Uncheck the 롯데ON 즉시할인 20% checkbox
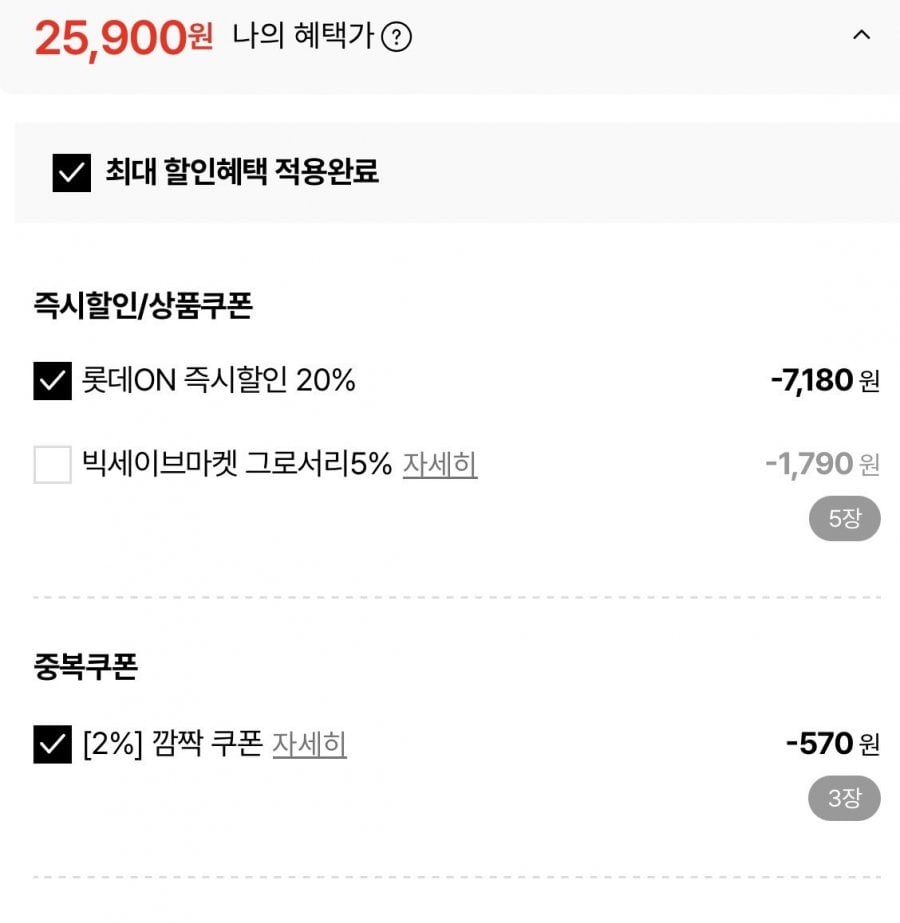The height and width of the screenshot is (923, 900). tap(52, 381)
